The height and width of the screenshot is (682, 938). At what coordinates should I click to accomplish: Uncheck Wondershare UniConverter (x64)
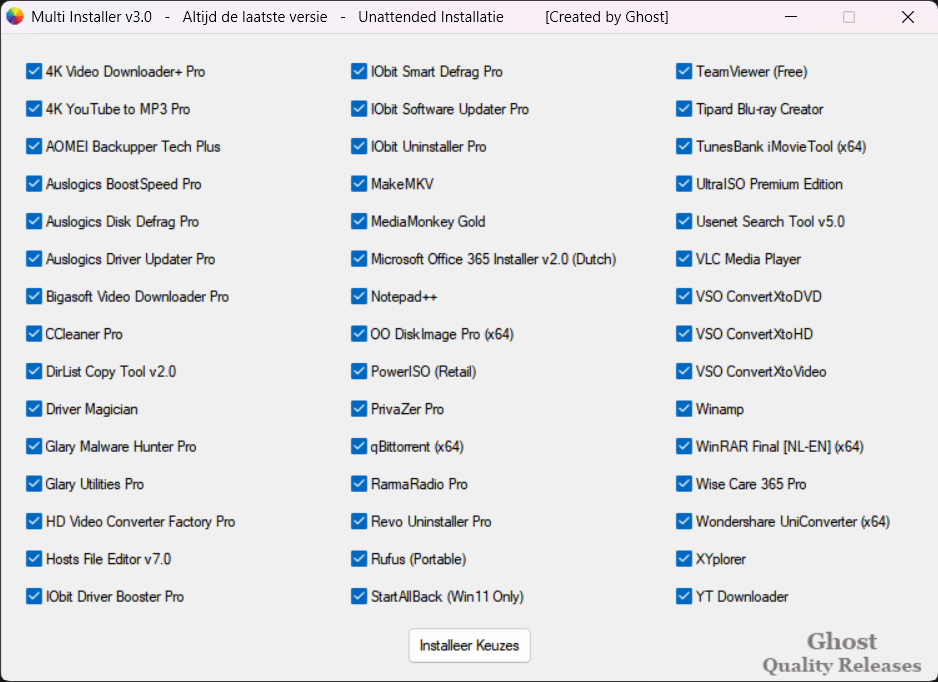684,522
